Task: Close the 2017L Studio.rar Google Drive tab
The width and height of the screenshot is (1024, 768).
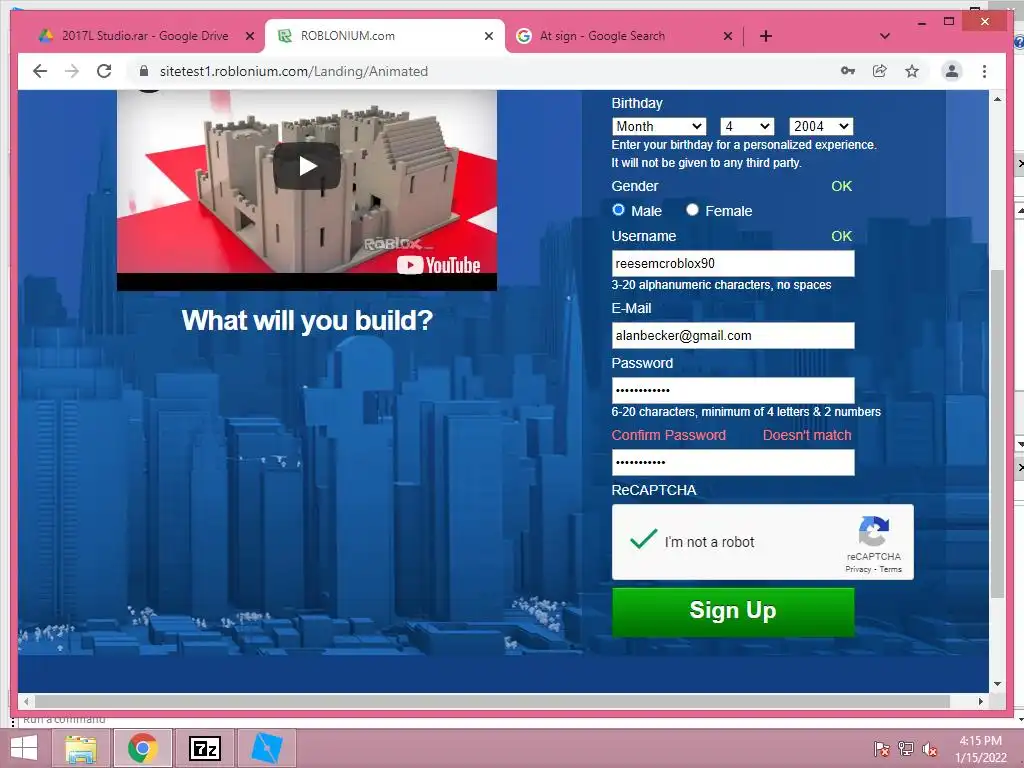Action: coord(249,36)
